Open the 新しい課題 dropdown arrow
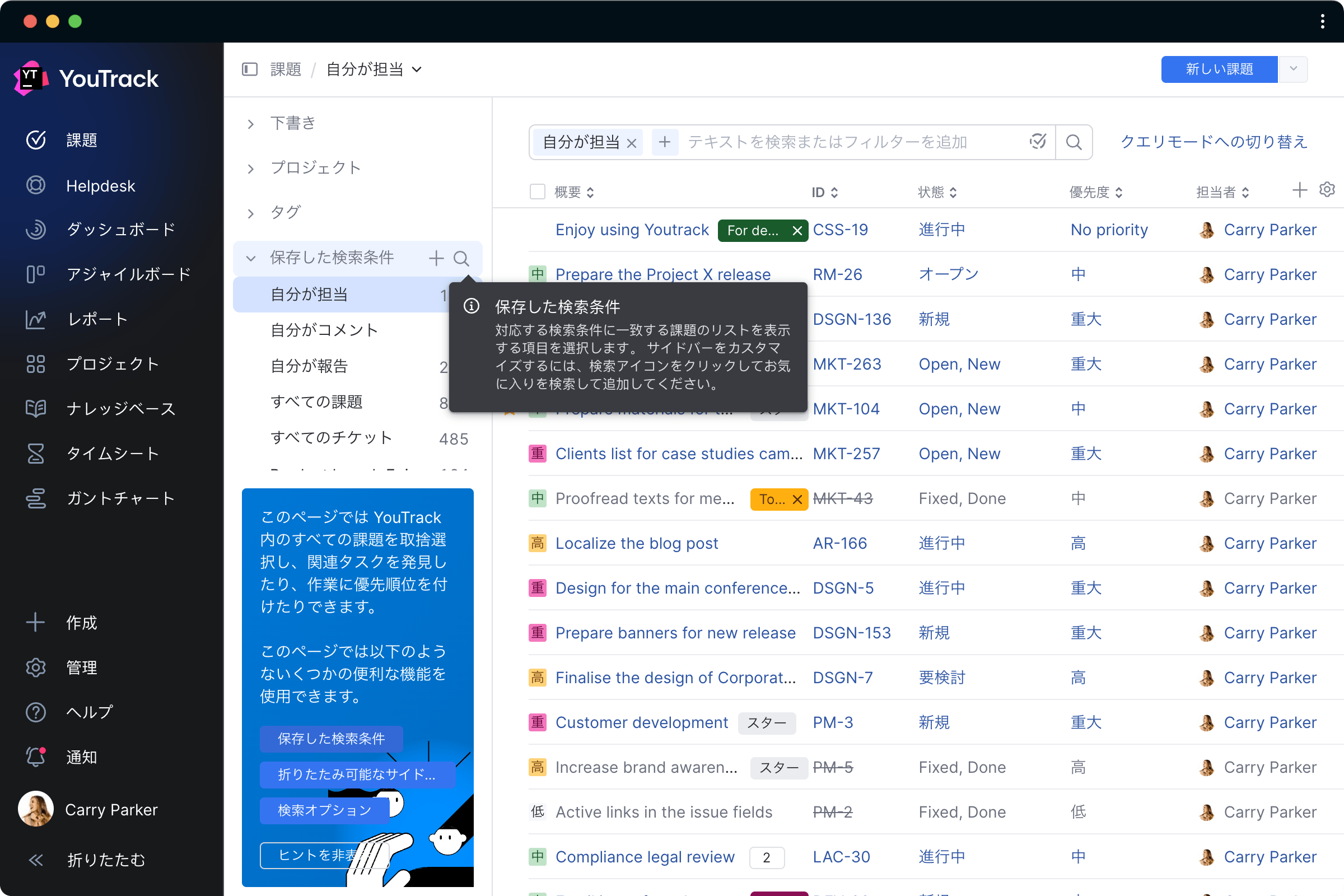The width and height of the screenshot is (1344, 896). (x=1296, y=68)
